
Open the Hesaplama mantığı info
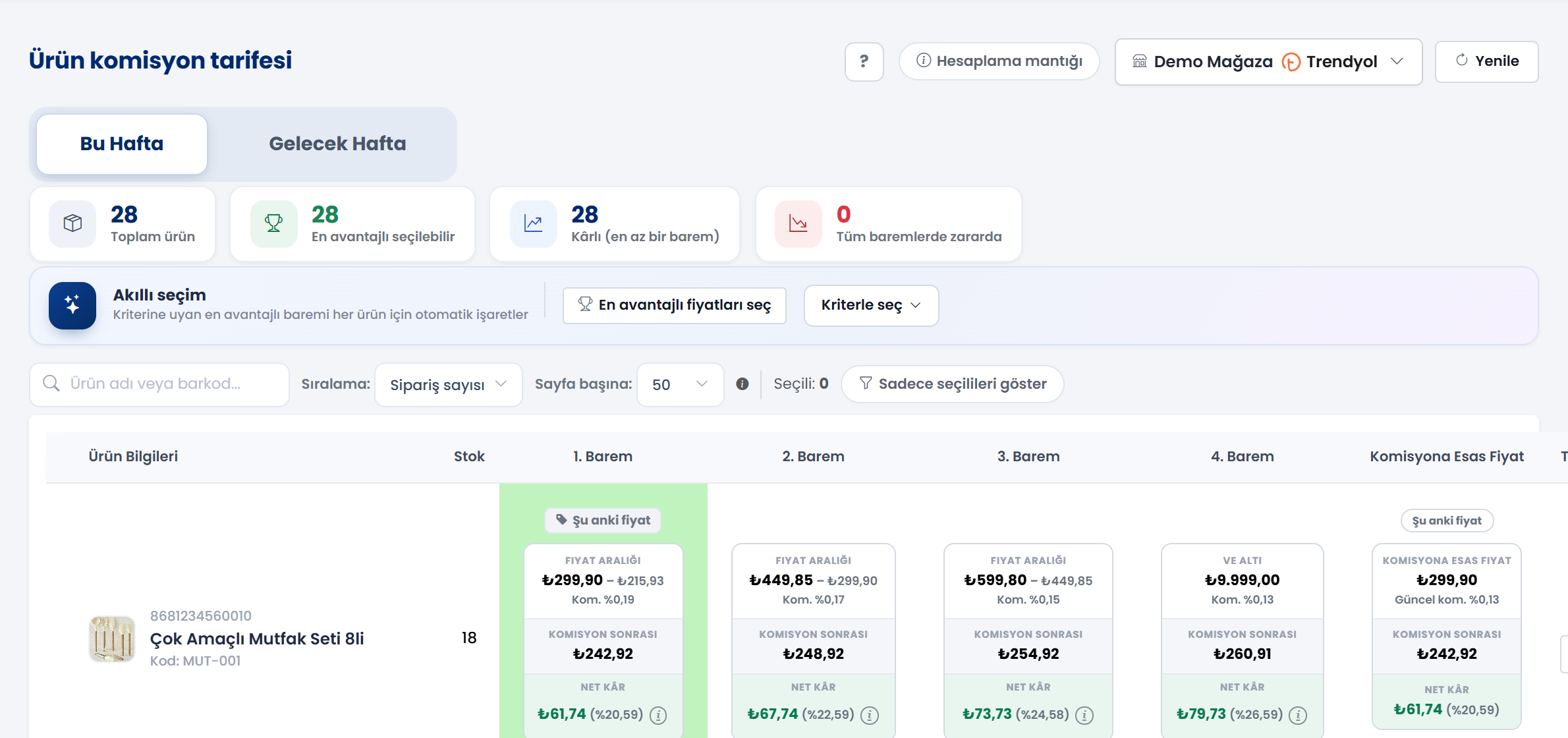[x=999, y=61]
